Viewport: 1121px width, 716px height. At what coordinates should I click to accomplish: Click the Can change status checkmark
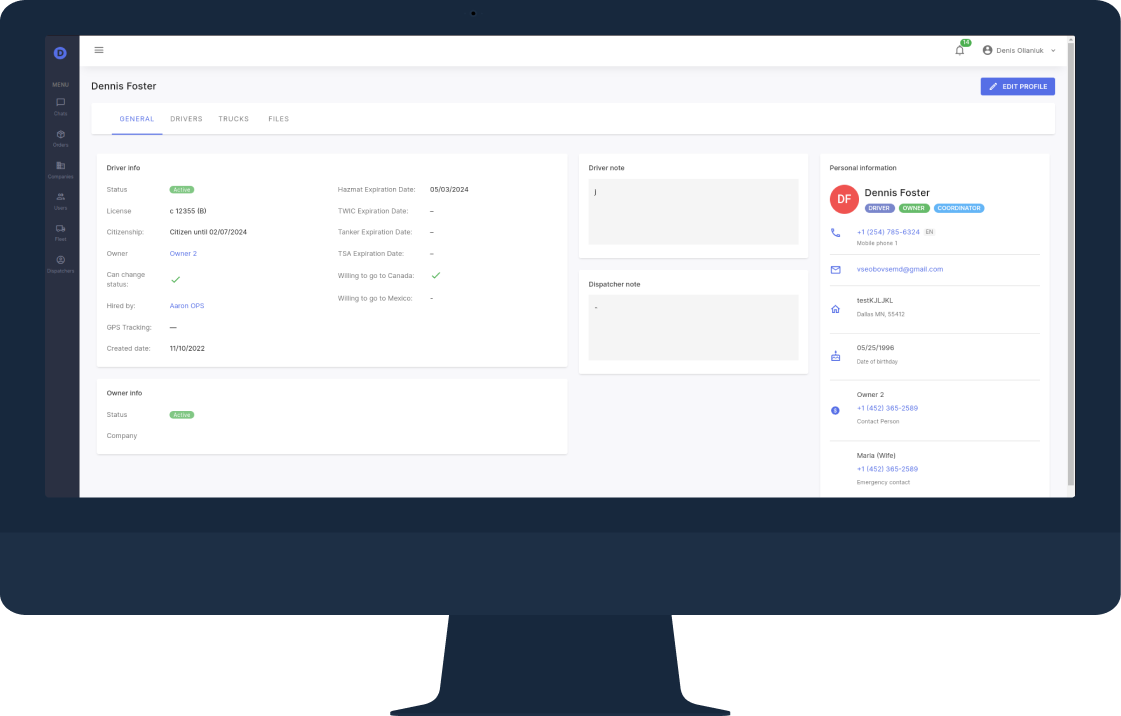[x=176, y=279]
